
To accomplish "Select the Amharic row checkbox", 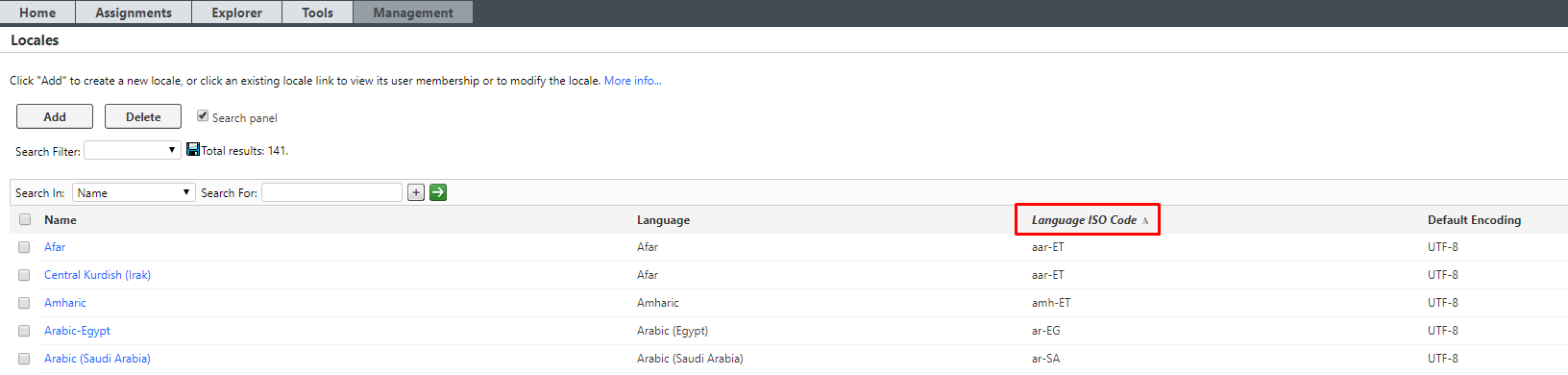I will click(24, 303).
